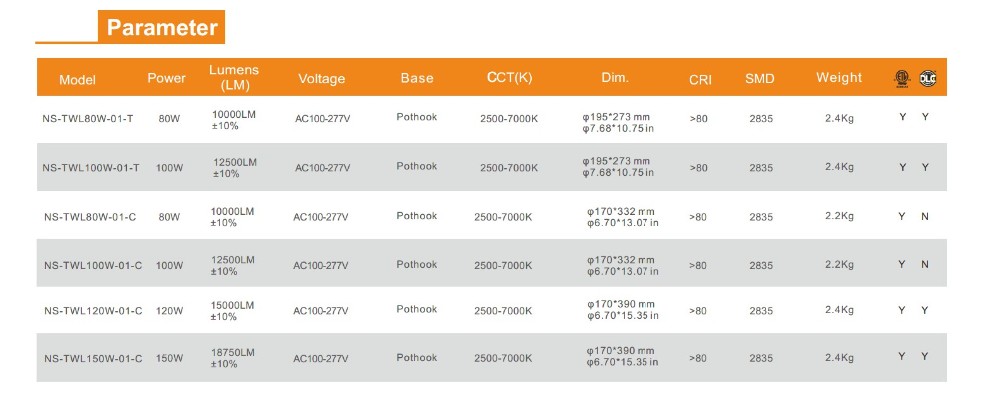Click the 2.2Kg weight in NS-TWL80W-01-C row
Image resolution: width=1000 pixels, height=395 pixels.
[x=839, y=216]
